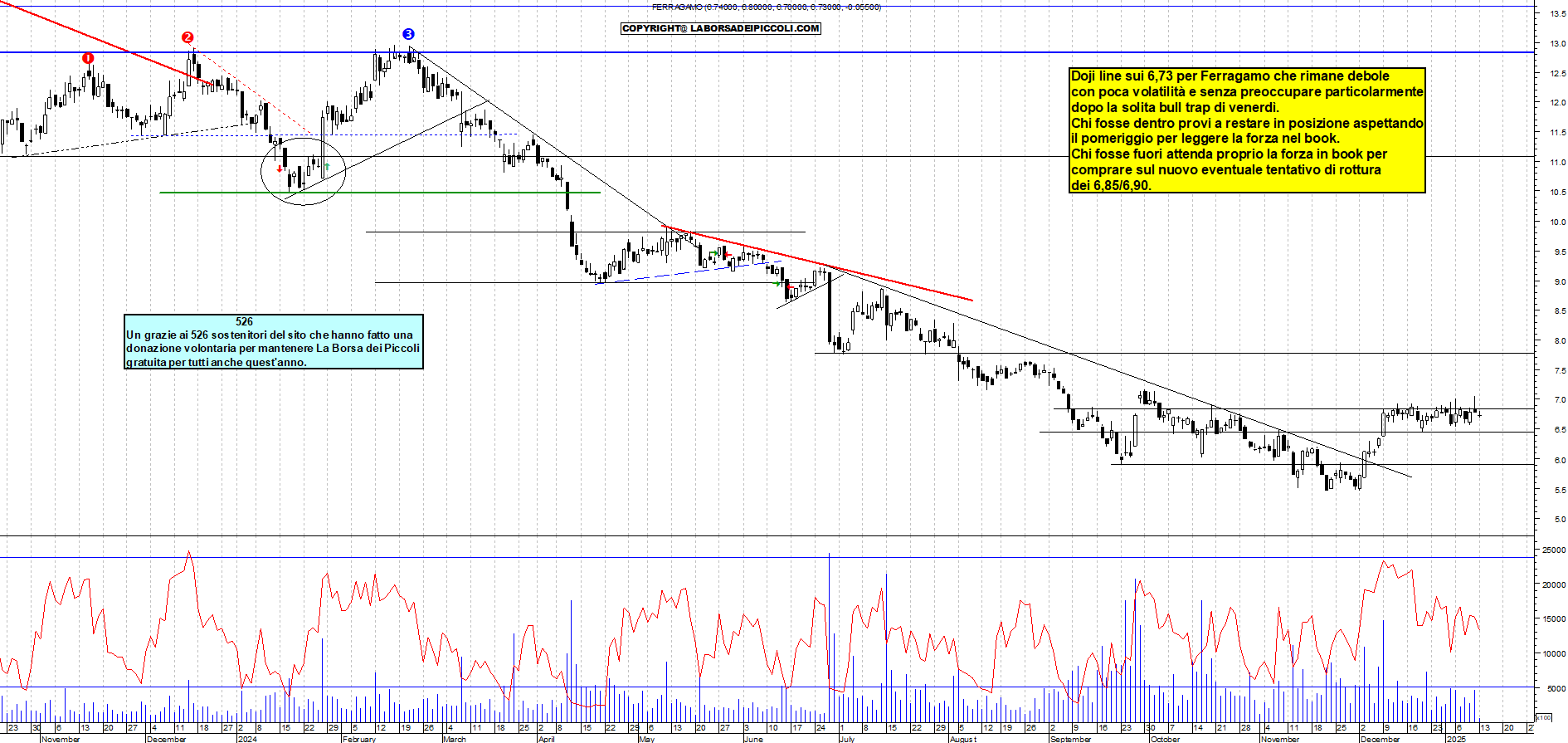Click the 2024 label on time axis
The width and height of the screenshot is (1568, 743).
tap(247, 739)
